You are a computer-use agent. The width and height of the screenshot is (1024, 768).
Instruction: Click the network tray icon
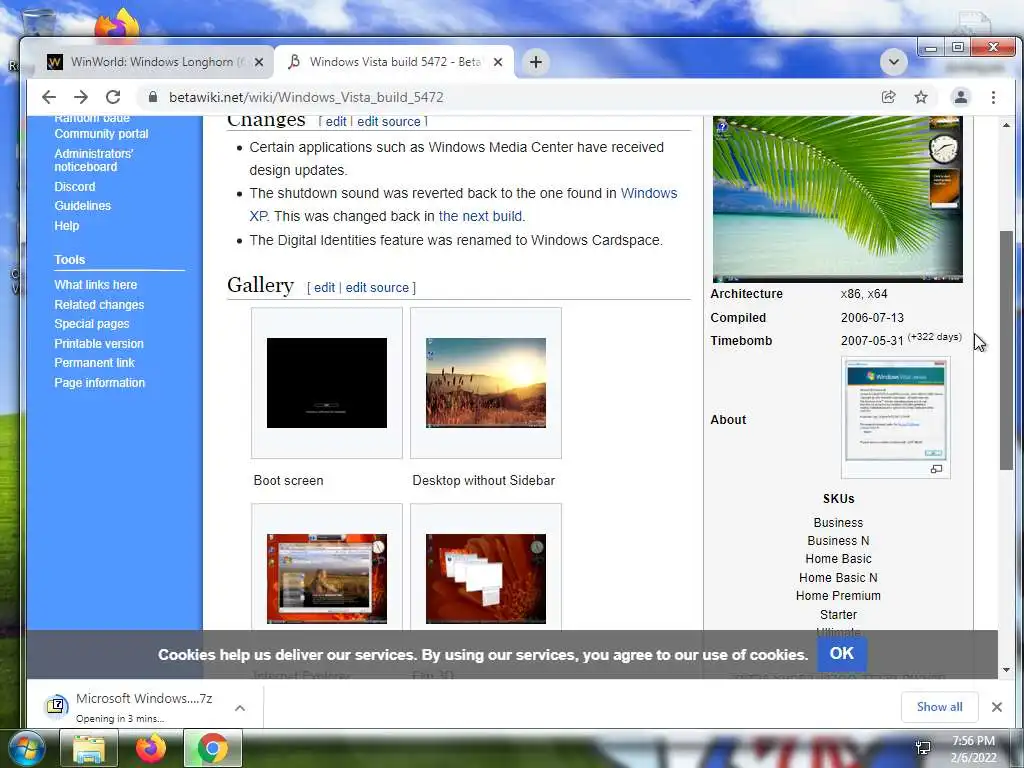click(x=923, y=748)
